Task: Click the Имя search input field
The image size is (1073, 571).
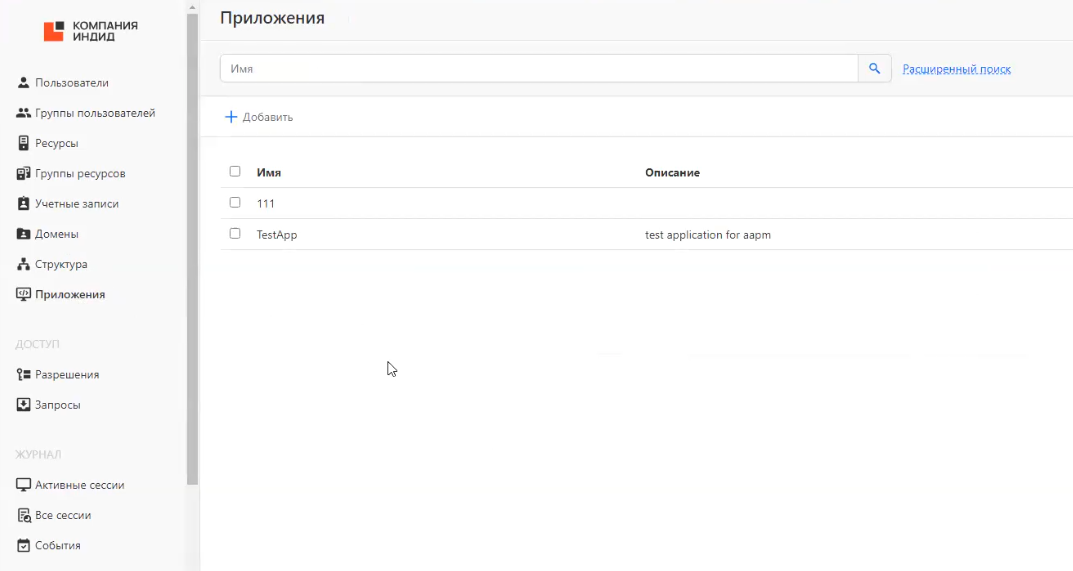Action: 538,68
